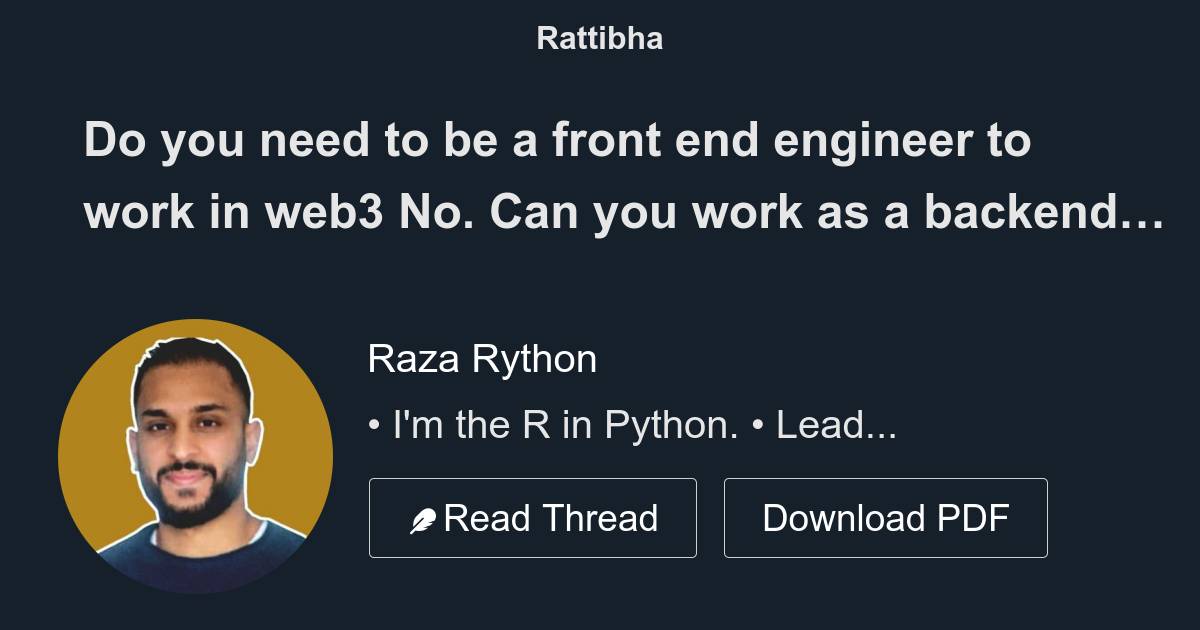Click Read Thread button's text label
This screenshot has height=630, width=1200.
click(552, 517)
